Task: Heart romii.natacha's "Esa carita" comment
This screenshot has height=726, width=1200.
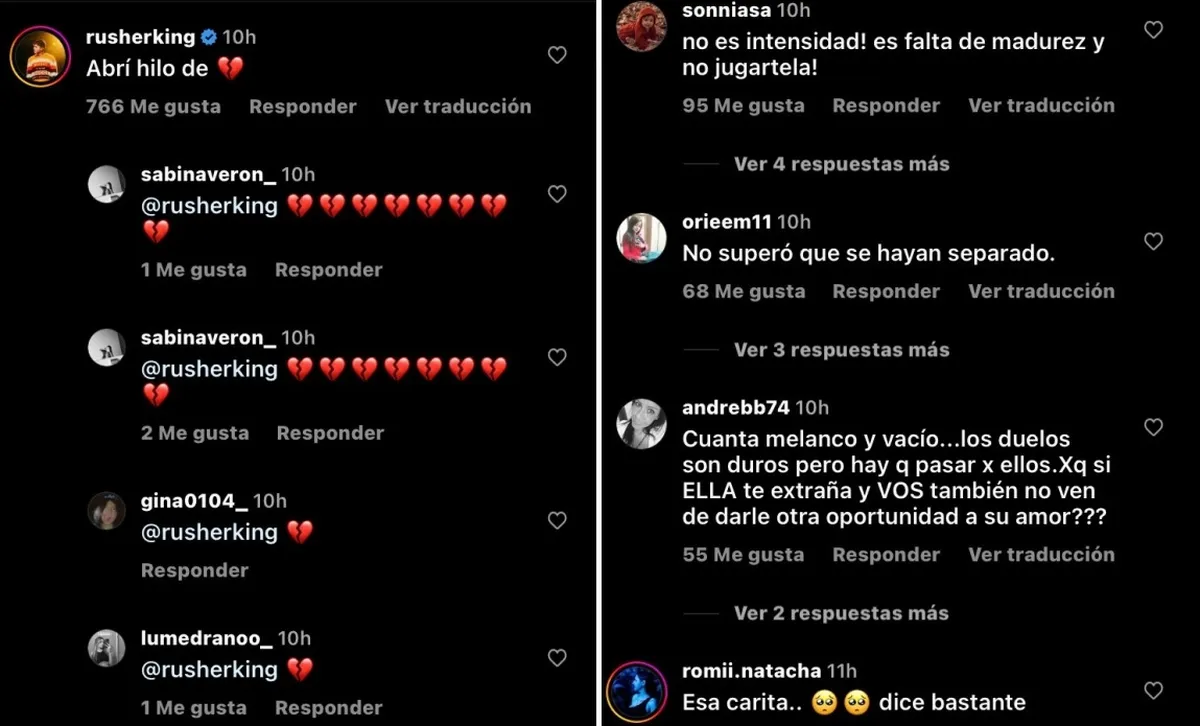Action: tap(1153, 690)
